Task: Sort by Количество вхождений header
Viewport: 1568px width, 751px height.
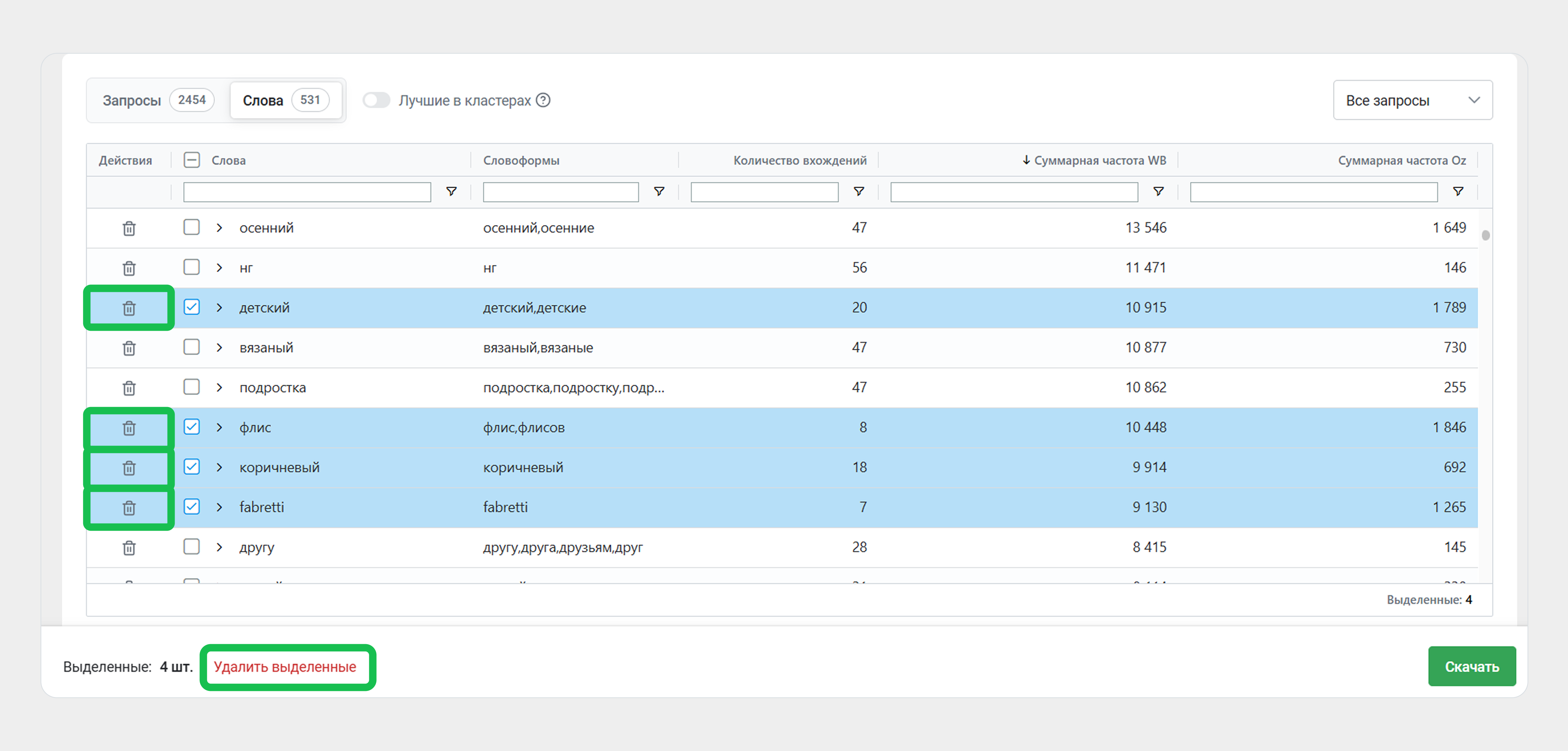Action: (x=800, y=160)
